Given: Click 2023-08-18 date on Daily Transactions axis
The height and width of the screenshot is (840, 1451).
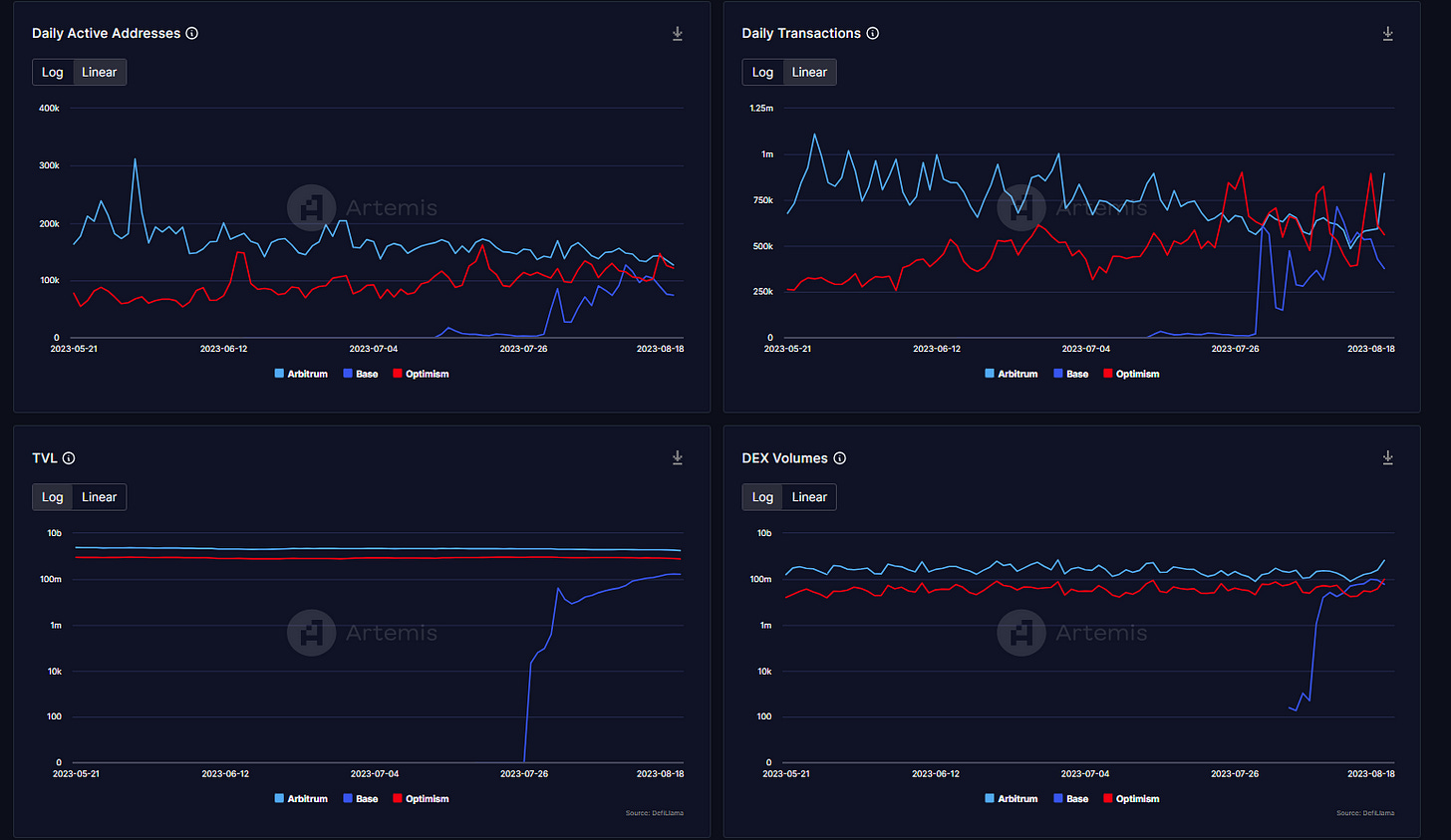Looking at the screenshot, I should coord(1371,349).
